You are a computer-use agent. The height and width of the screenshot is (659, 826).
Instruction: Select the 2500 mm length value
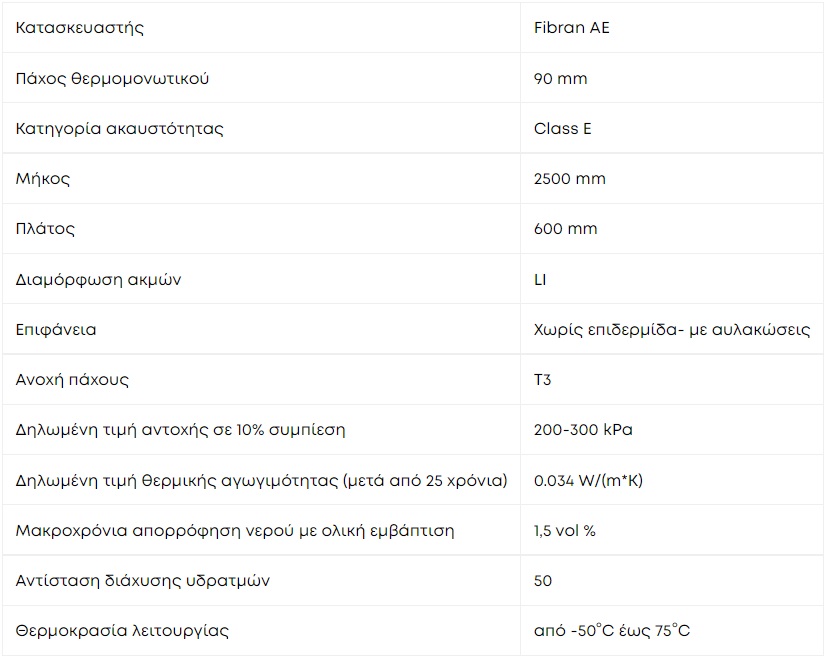569,179
